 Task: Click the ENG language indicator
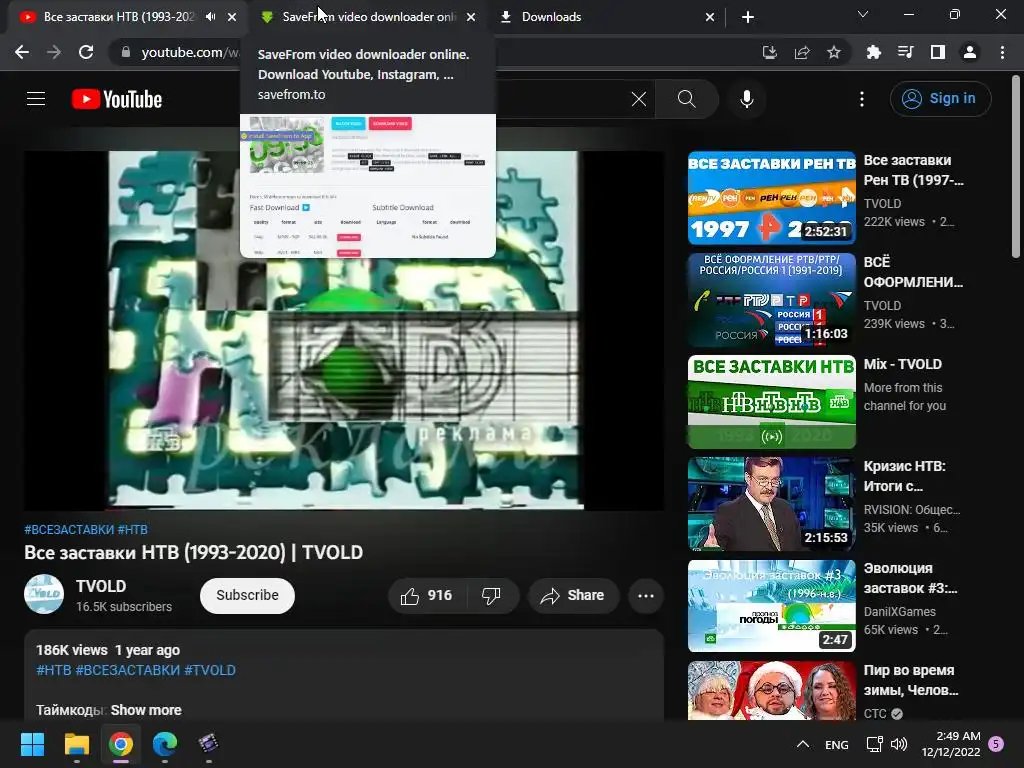pyautogui.click(x=837, y=744)
